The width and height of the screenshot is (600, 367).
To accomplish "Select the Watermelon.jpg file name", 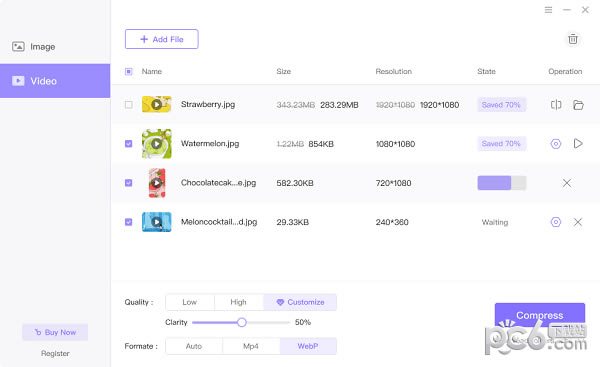I will point(210,144).
